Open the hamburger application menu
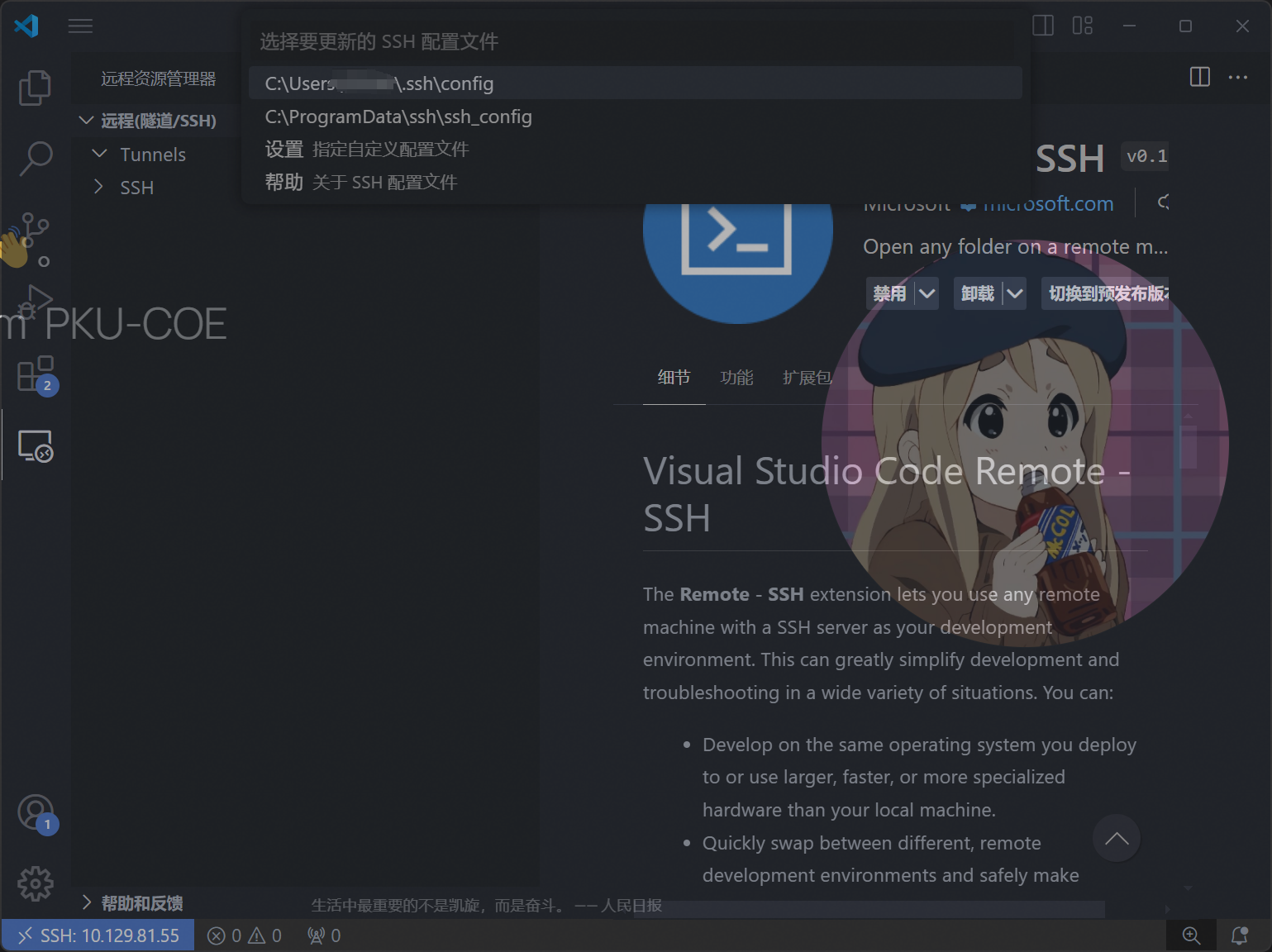 click(80, 26)
